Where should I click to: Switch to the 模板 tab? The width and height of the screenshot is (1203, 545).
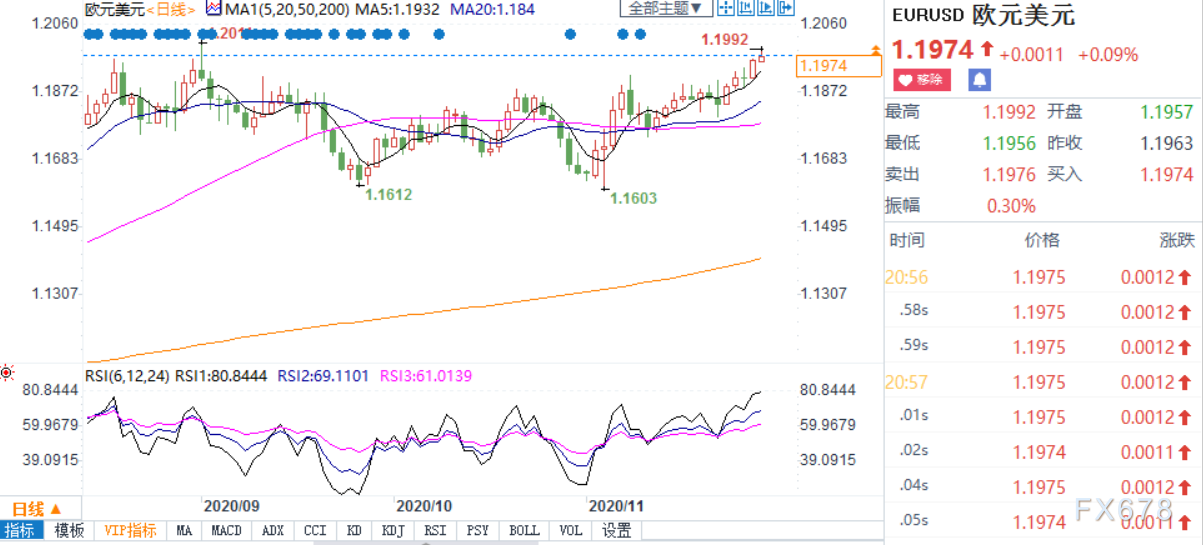[x=69, y=530]
